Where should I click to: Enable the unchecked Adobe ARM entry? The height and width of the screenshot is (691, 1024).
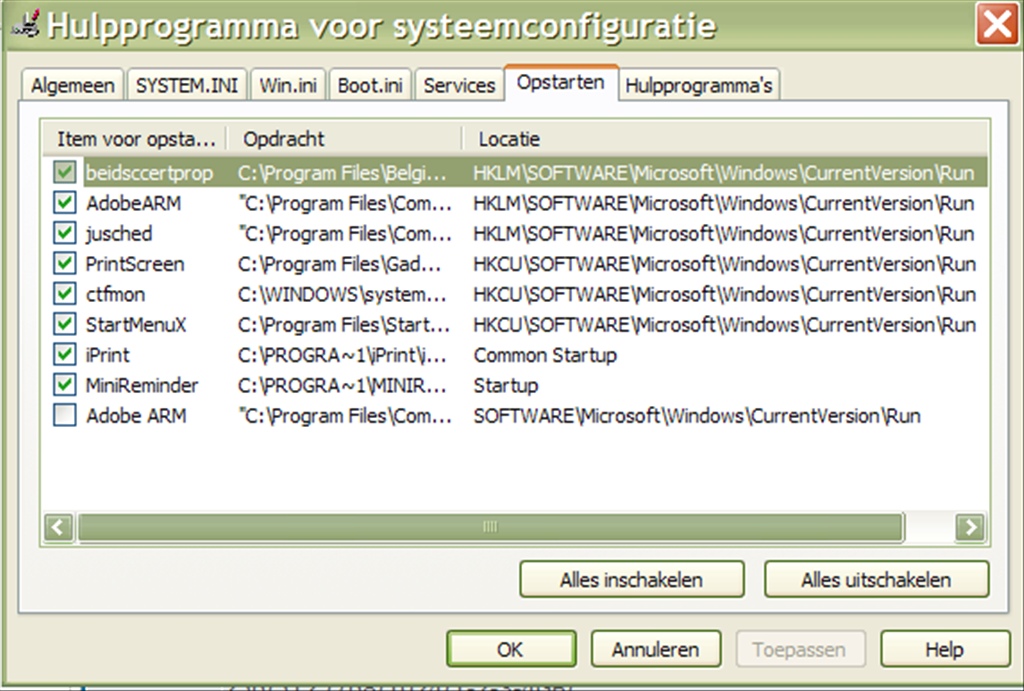click(65, 416)
